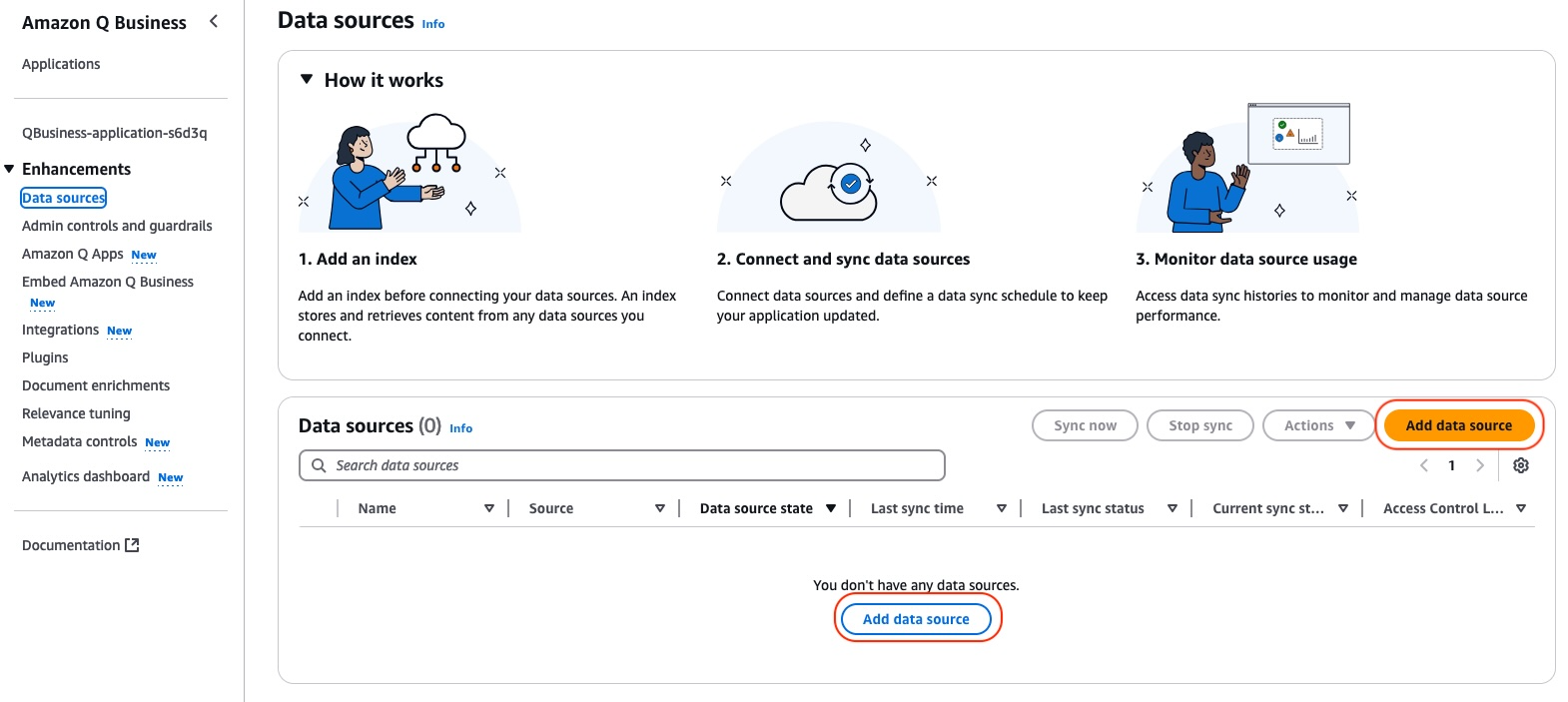Image resolution: width=1568 pixels, height=702 pixels.
Task: Click the Current sync st... header
Action: pyautogui.click(x=1268, y=508)
